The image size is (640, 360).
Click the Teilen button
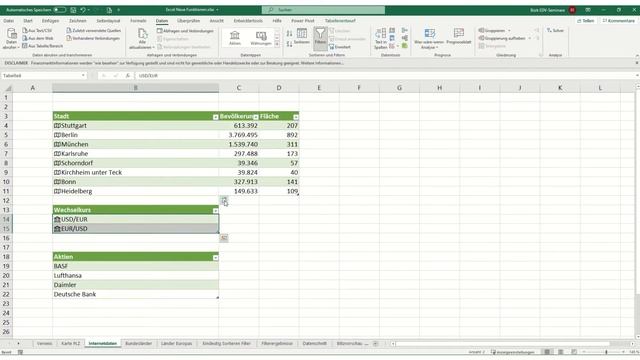(x=586, y=20)
